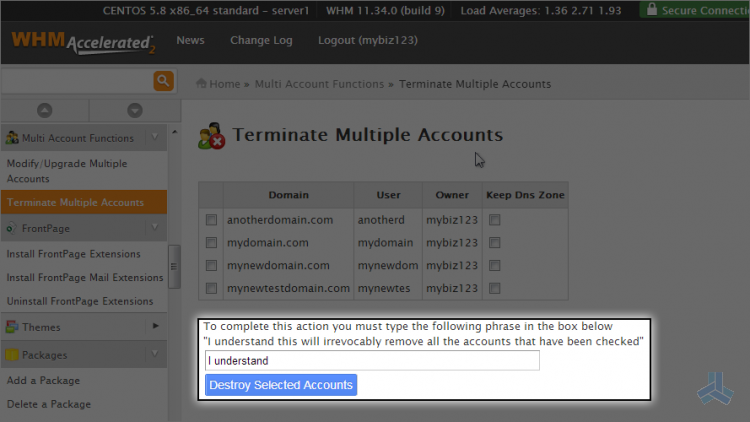Click the Owner column header
This screenshot has height=422, width=750.
click(x=452, y=195)
